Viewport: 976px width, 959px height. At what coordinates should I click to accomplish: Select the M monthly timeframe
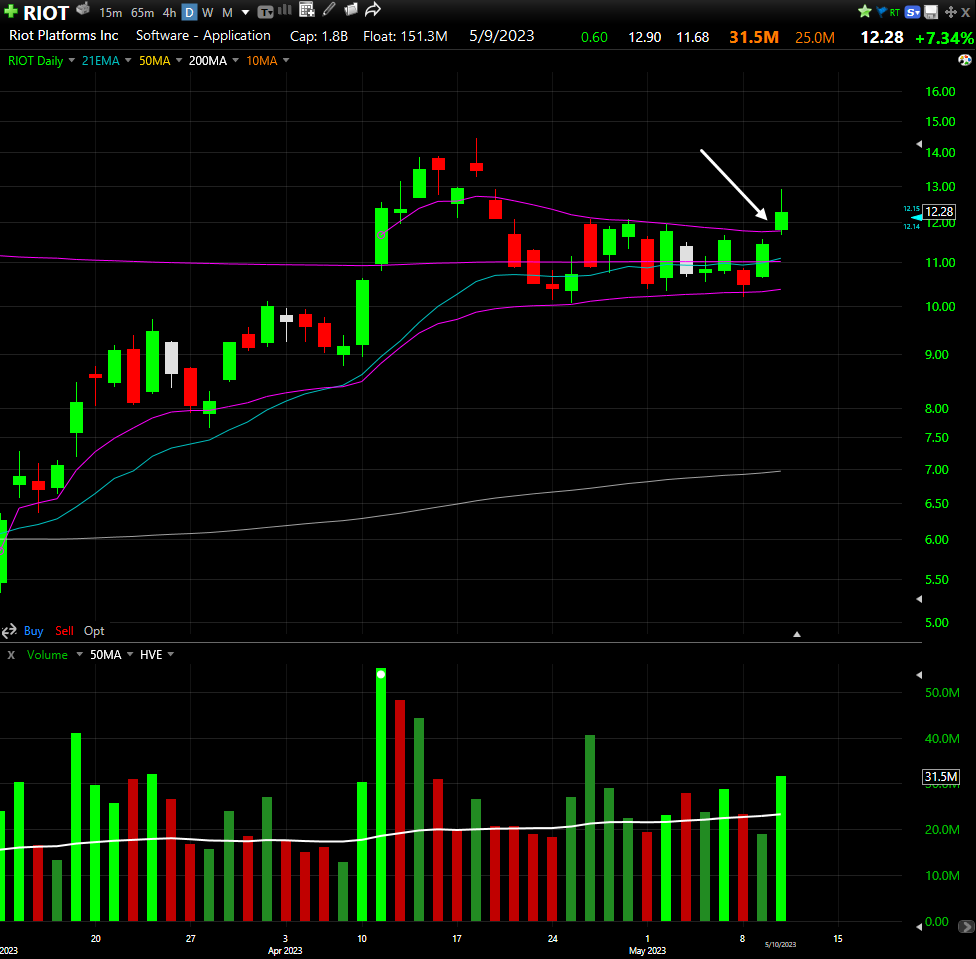(227, 12)
